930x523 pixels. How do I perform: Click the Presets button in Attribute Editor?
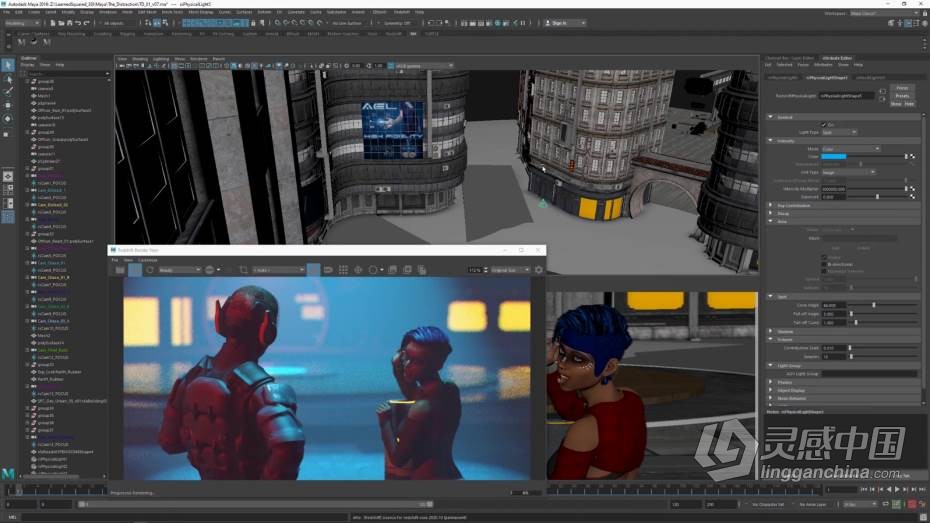coord(902,96)
